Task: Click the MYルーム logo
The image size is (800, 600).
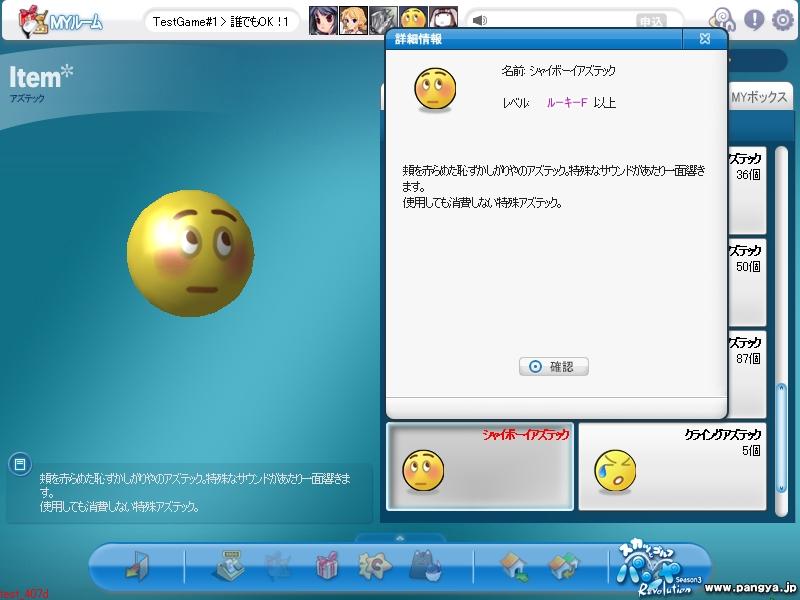Action: click(x=60, y=21)
